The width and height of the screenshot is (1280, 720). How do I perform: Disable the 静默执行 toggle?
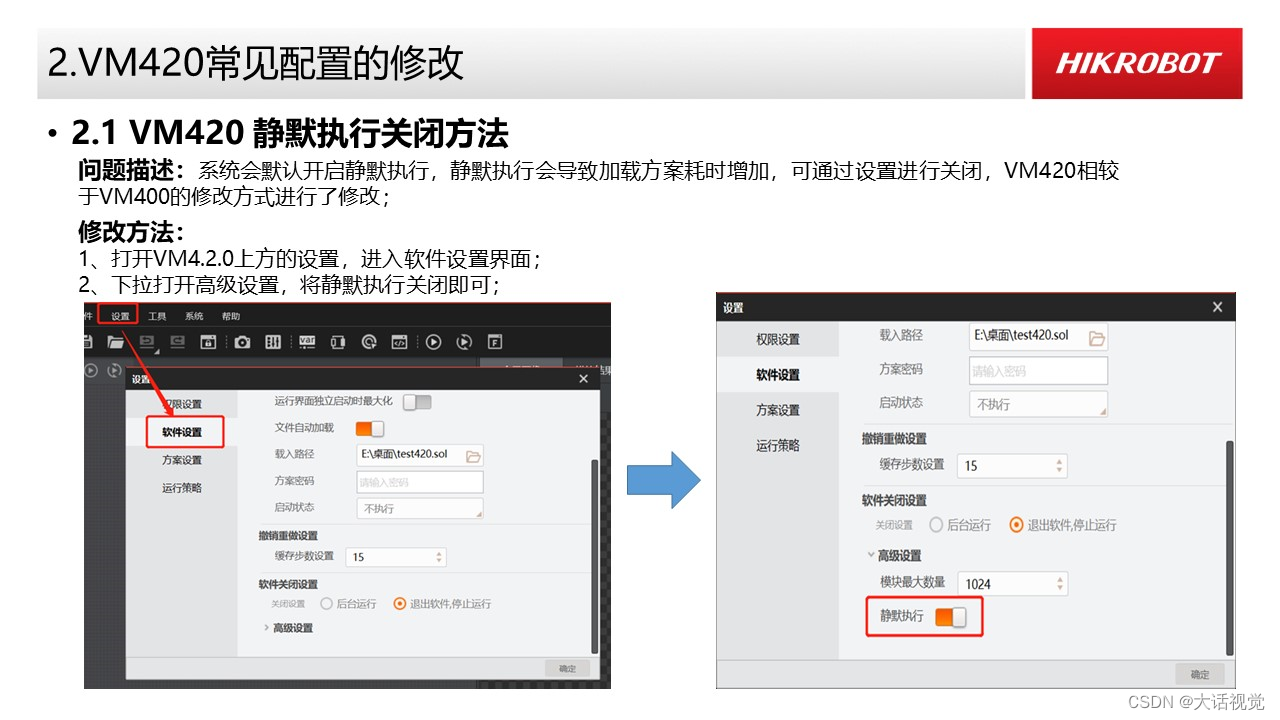951,616
